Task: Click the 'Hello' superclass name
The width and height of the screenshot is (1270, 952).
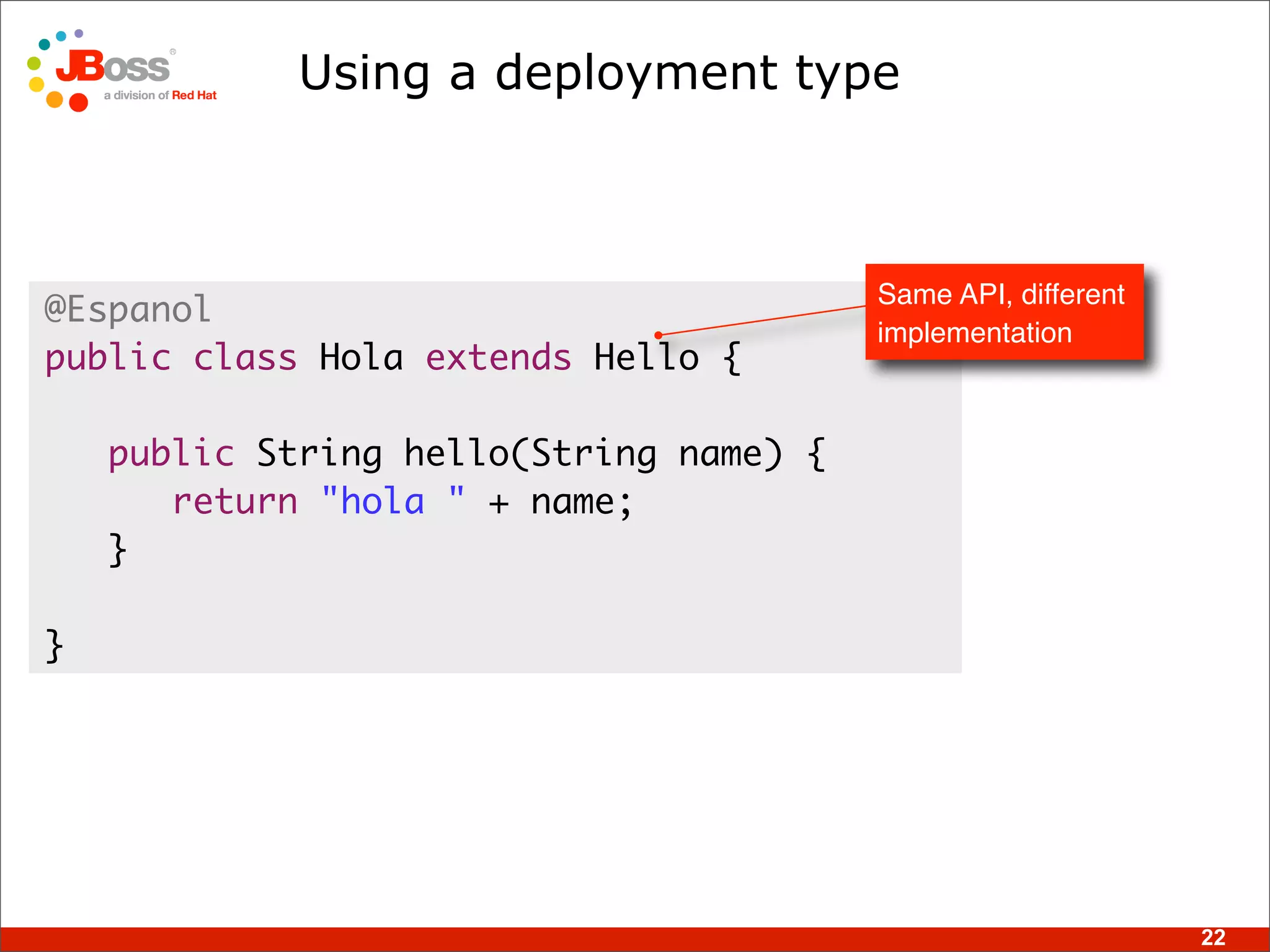Action: (x=646, y=358)
